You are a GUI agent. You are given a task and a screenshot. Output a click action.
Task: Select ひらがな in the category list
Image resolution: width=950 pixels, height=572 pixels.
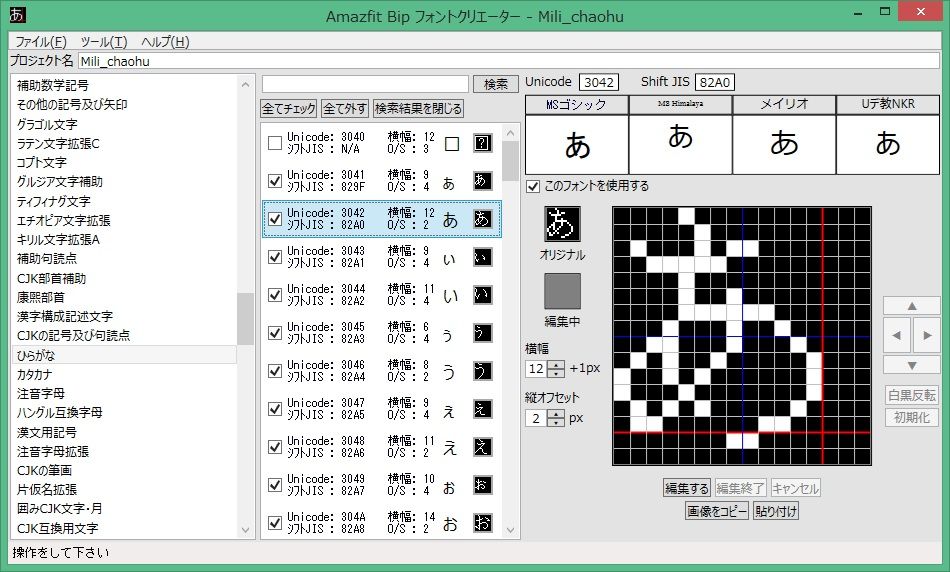pyautogui.click(x=124, y=355)
